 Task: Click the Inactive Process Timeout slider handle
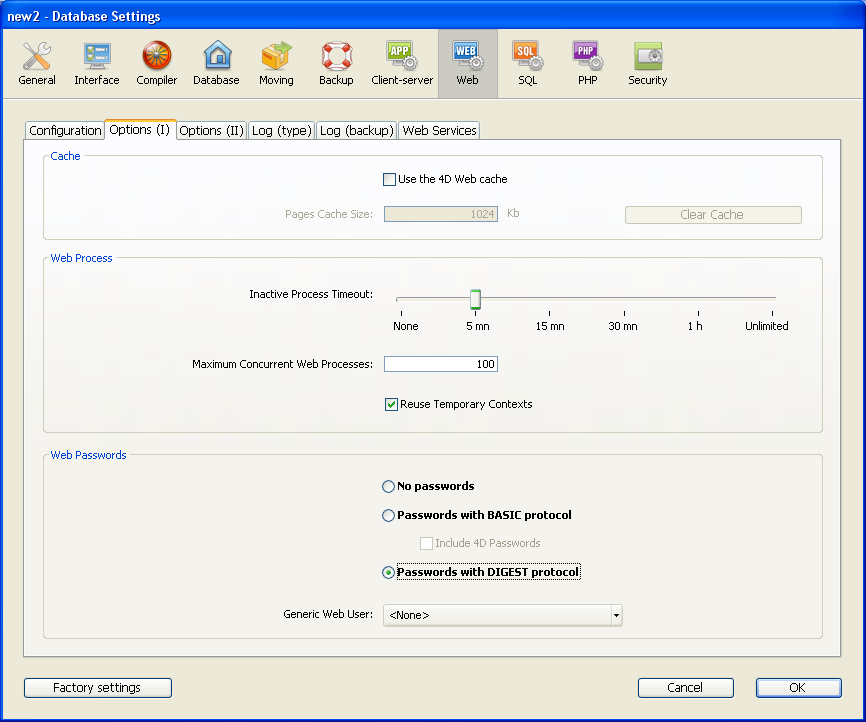tap(476, 299)
